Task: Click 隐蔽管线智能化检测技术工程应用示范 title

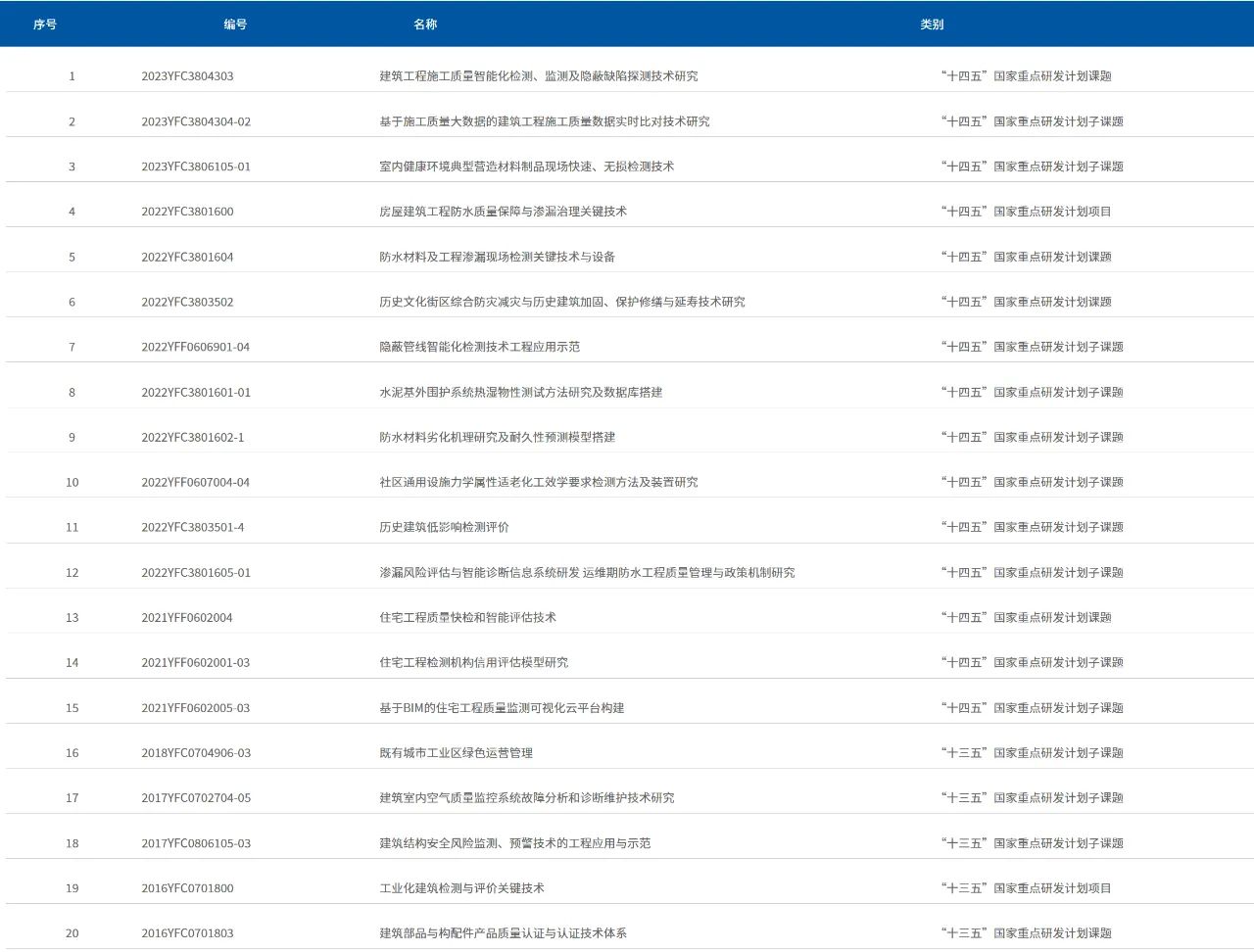Action: tap(479, 347)
